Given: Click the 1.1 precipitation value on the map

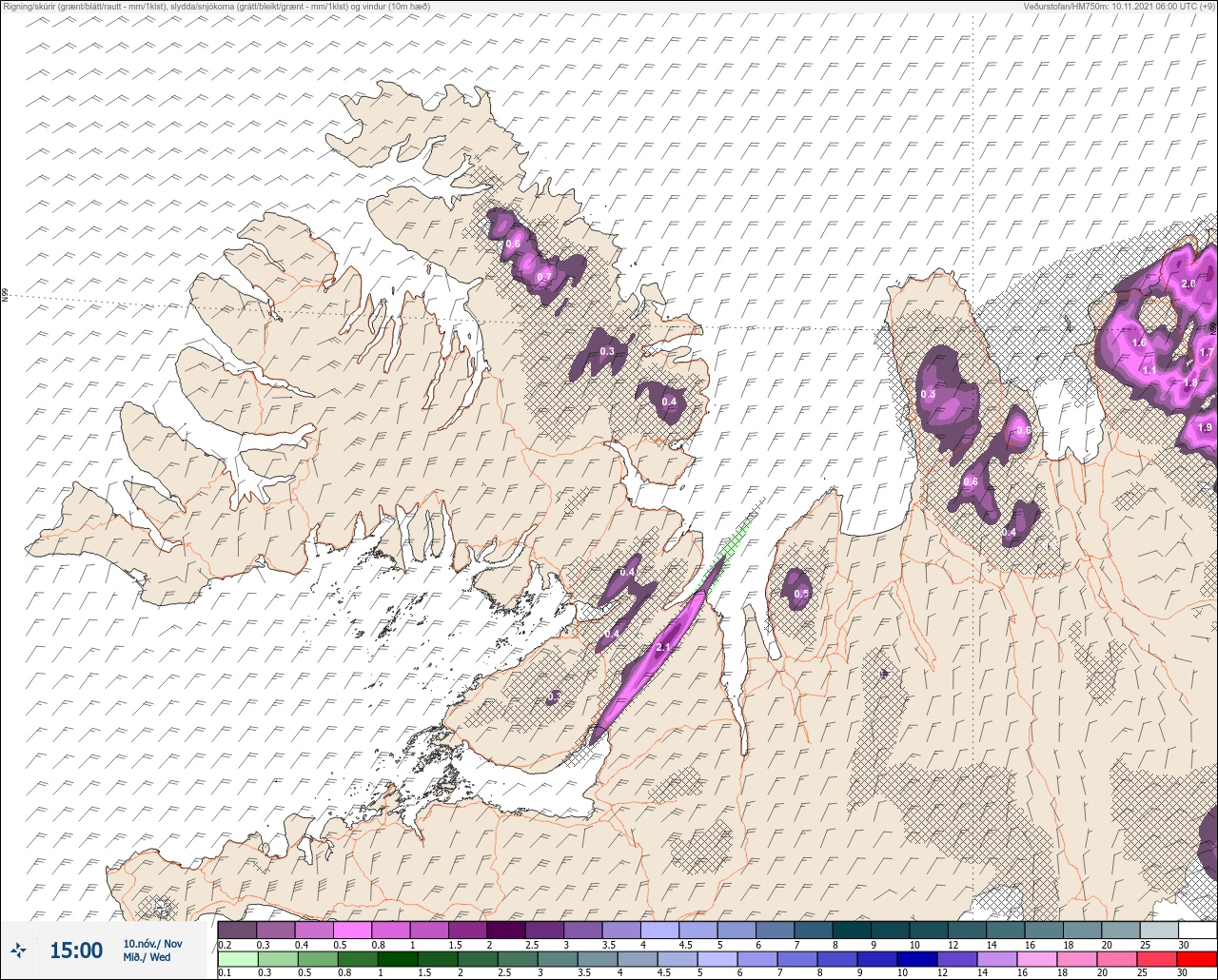Looking at the screenshot, I should [x=1149, y=370].
